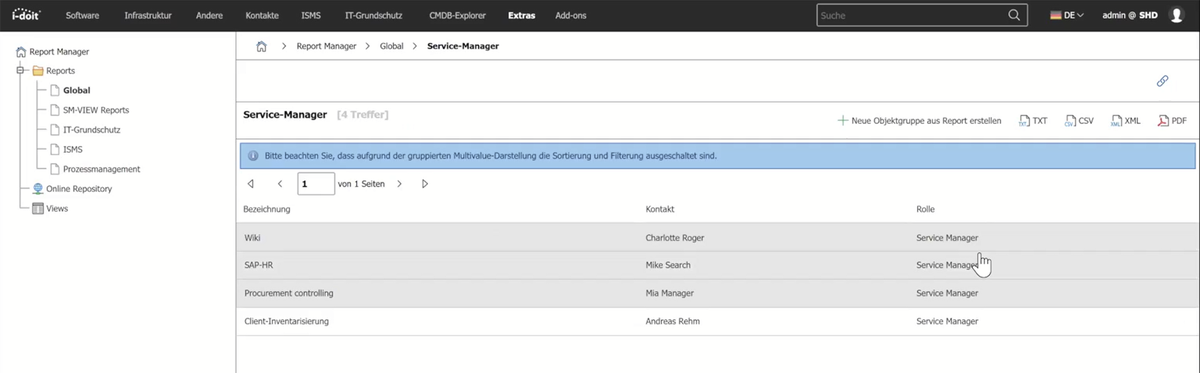
Task: Click Mike Search contact cell
Action: click(x=669, y=265)
